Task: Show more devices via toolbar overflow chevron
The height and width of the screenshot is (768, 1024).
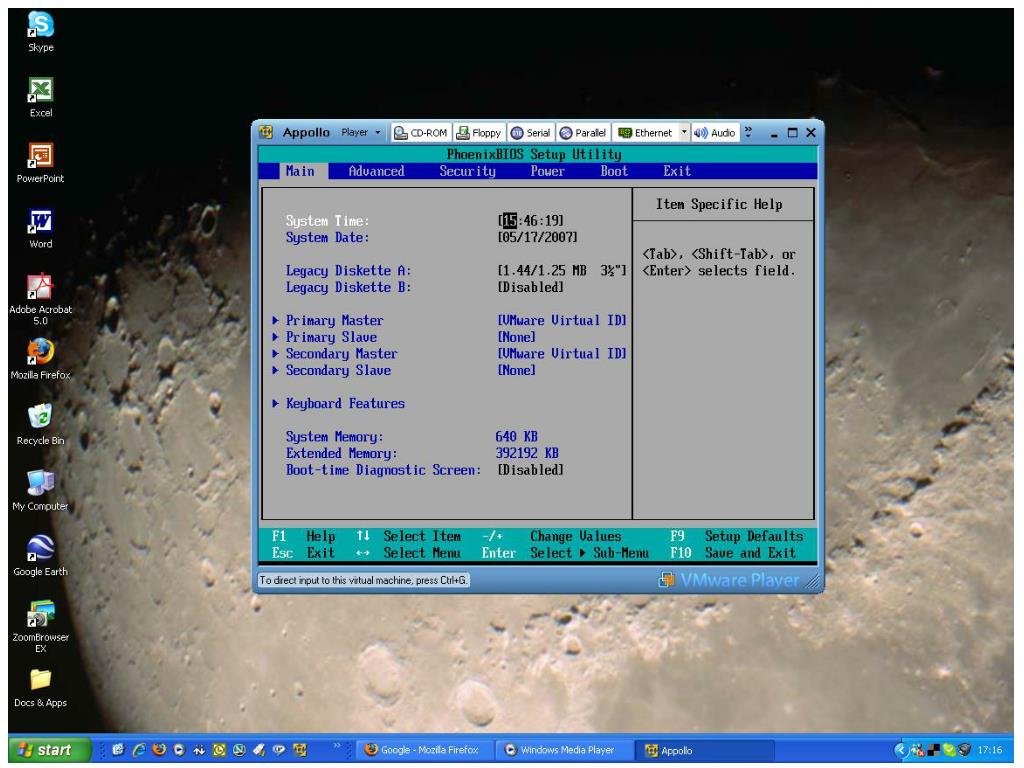Action: [748, 132]
